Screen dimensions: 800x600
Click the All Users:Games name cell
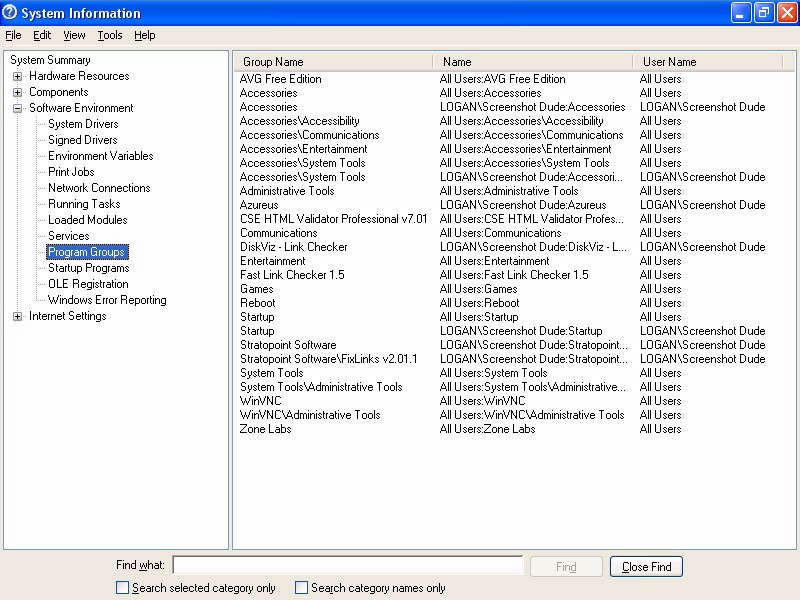tap(479, 289)
